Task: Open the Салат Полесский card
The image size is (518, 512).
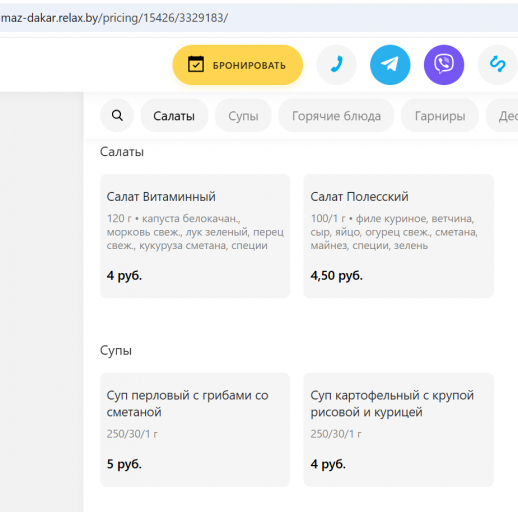Action: pyautogui.click(x=398, y=236)
